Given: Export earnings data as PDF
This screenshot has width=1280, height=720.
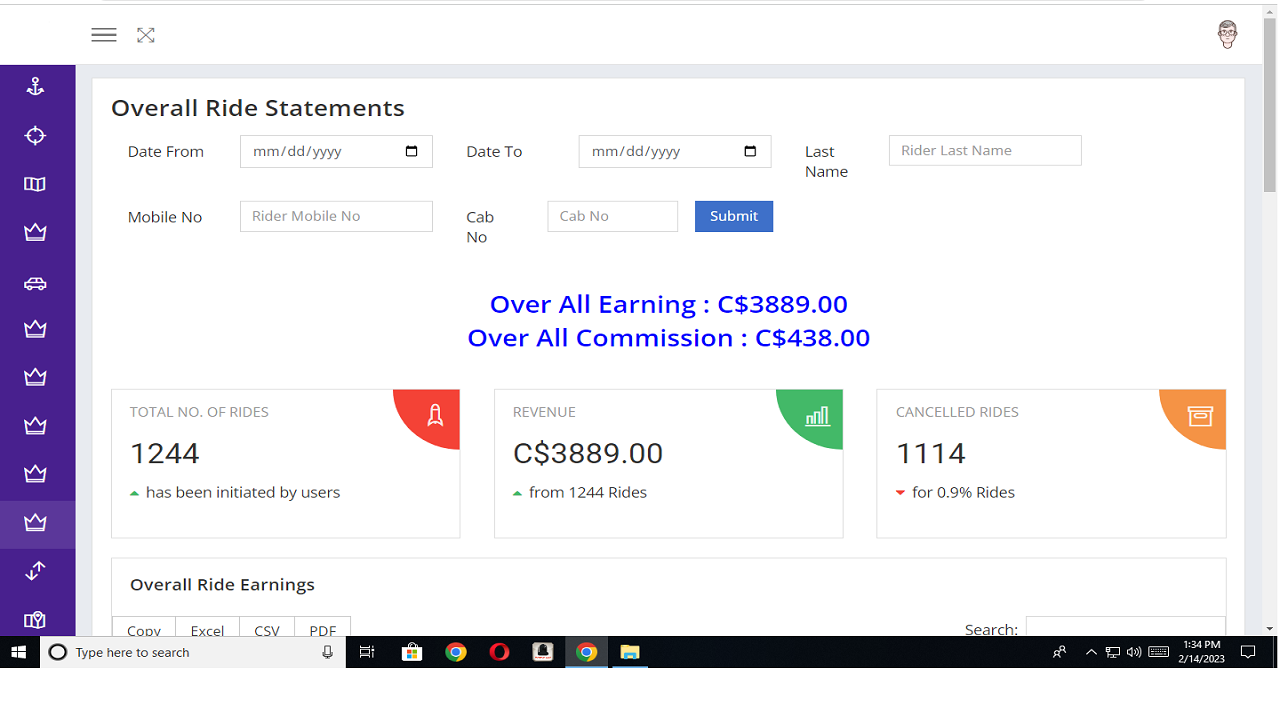Looking at the screenshot, I should (x=322, y=630).
